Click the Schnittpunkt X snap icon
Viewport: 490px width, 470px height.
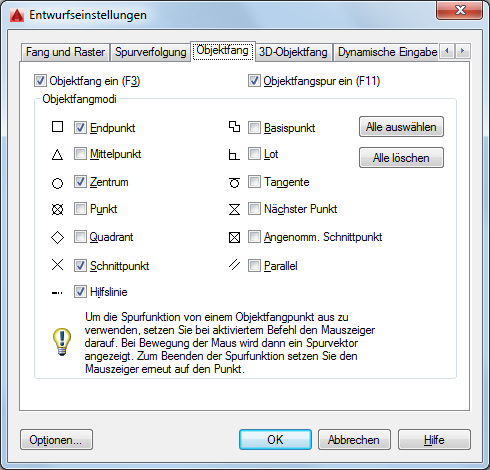[57, 265]
